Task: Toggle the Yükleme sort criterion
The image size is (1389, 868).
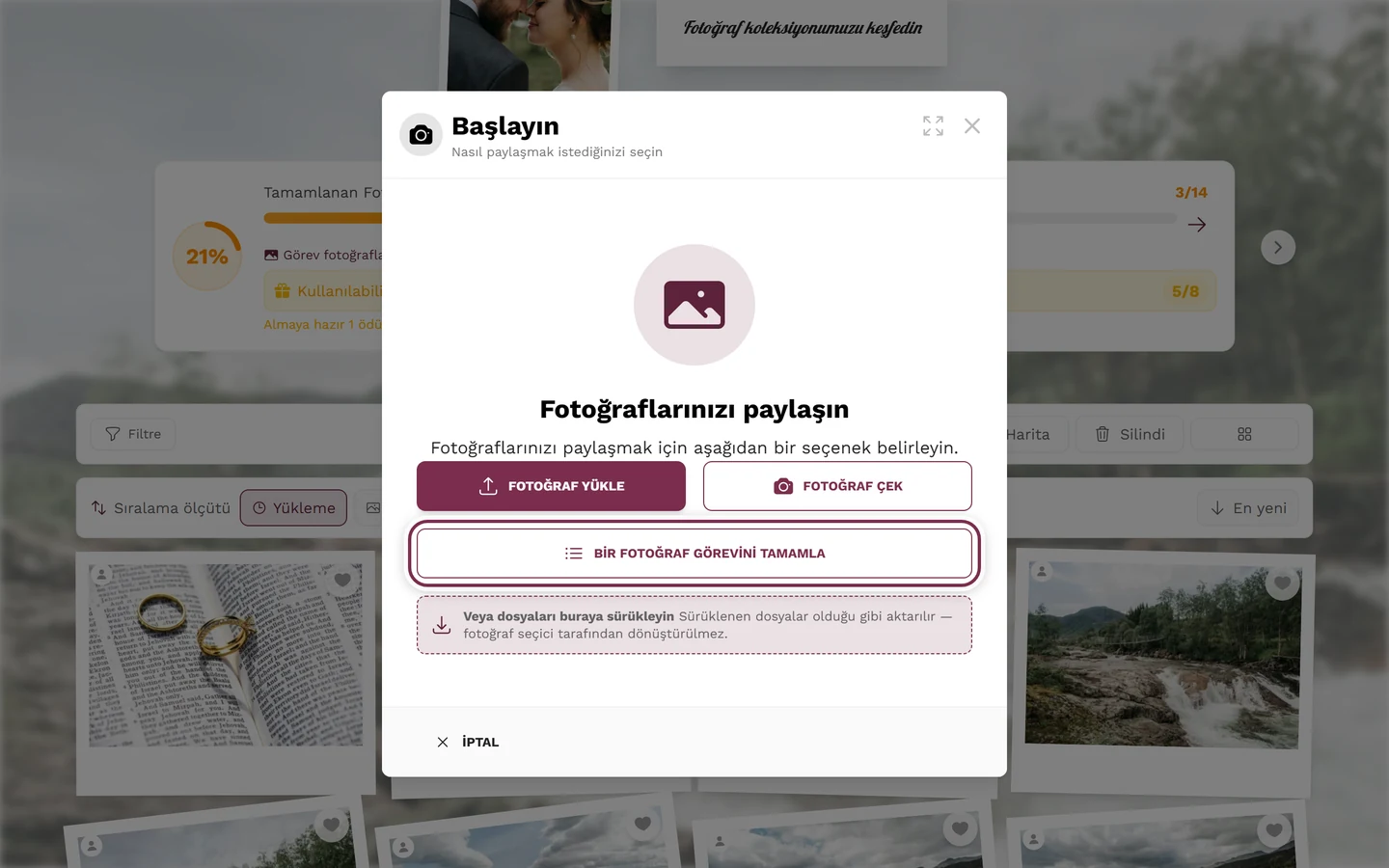Action: (293, 508)
